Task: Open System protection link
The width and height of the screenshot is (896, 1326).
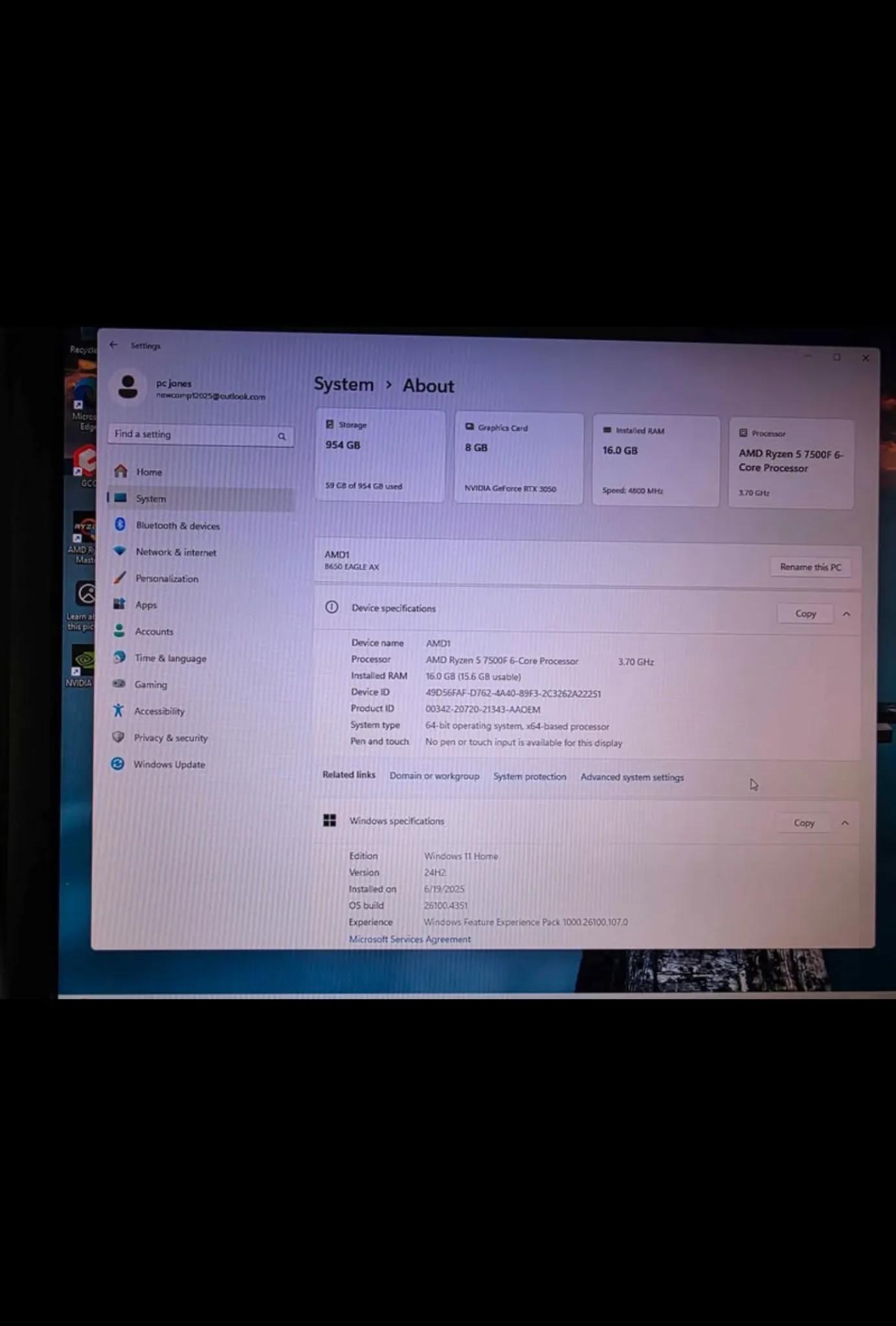Action: (530, 776)
